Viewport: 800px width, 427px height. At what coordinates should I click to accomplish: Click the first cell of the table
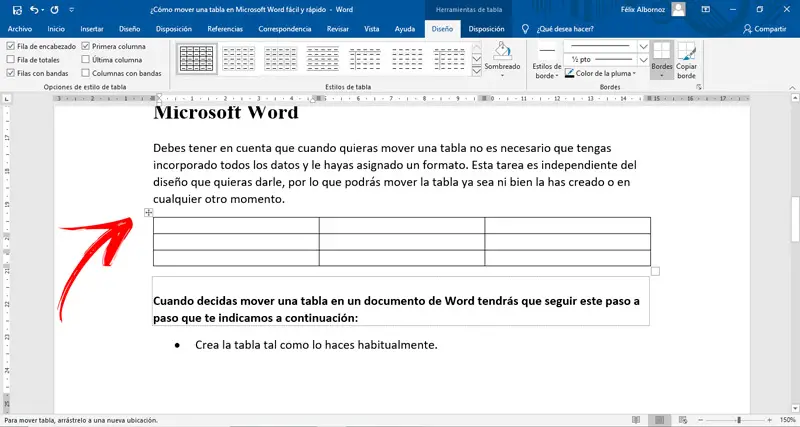(236, 225)
